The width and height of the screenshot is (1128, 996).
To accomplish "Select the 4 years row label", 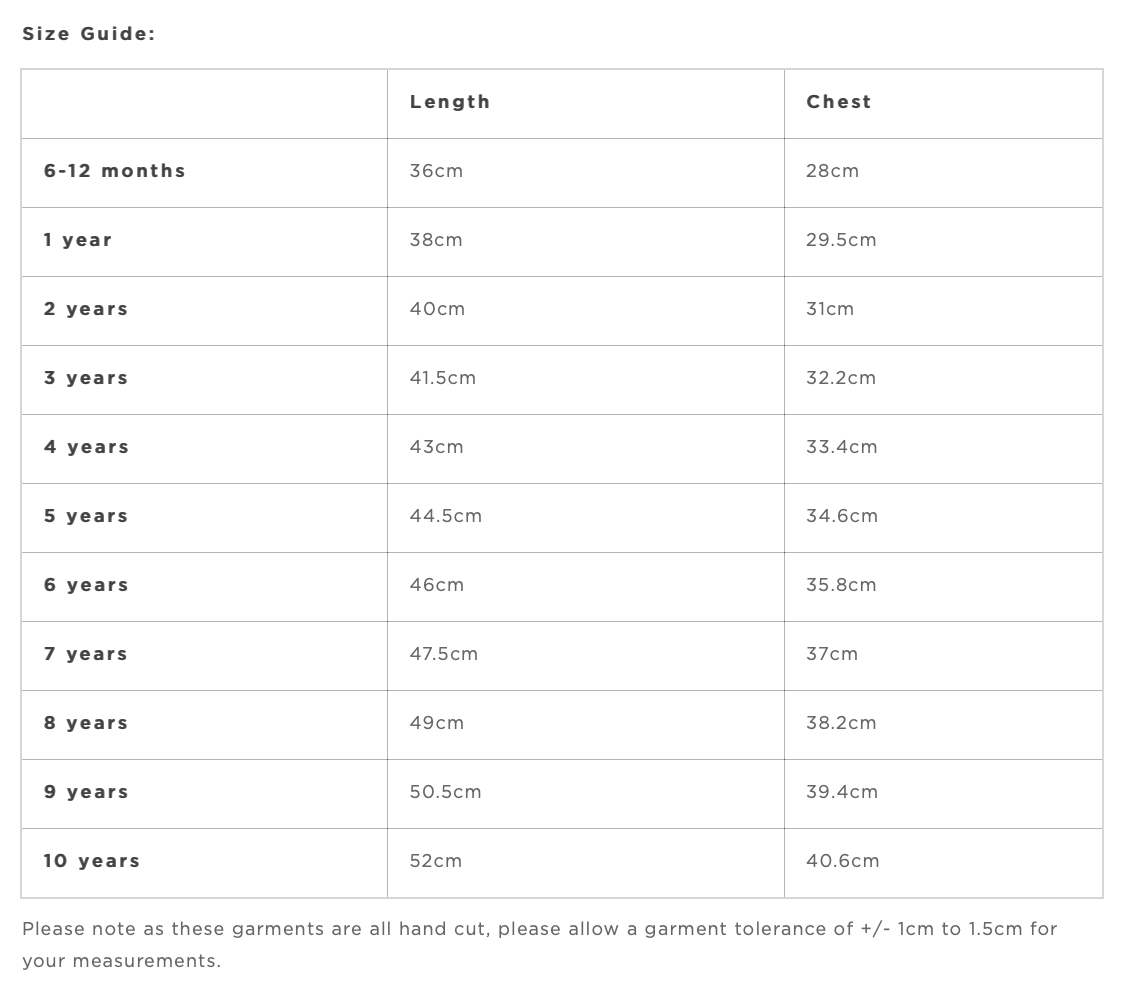I will click(x=86, y=447).
